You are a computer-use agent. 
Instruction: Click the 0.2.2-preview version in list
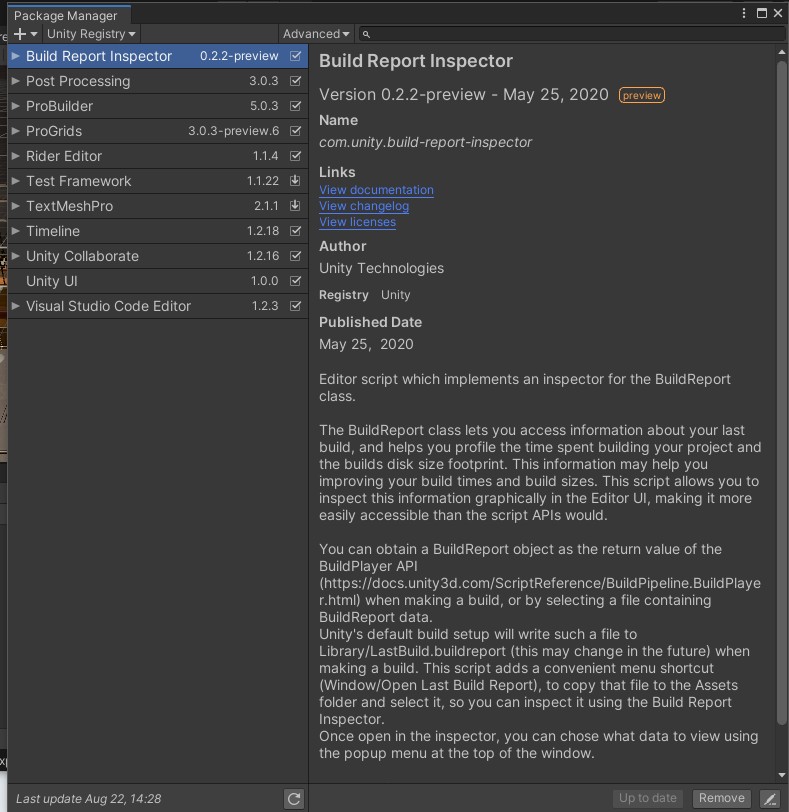point(239,56)
